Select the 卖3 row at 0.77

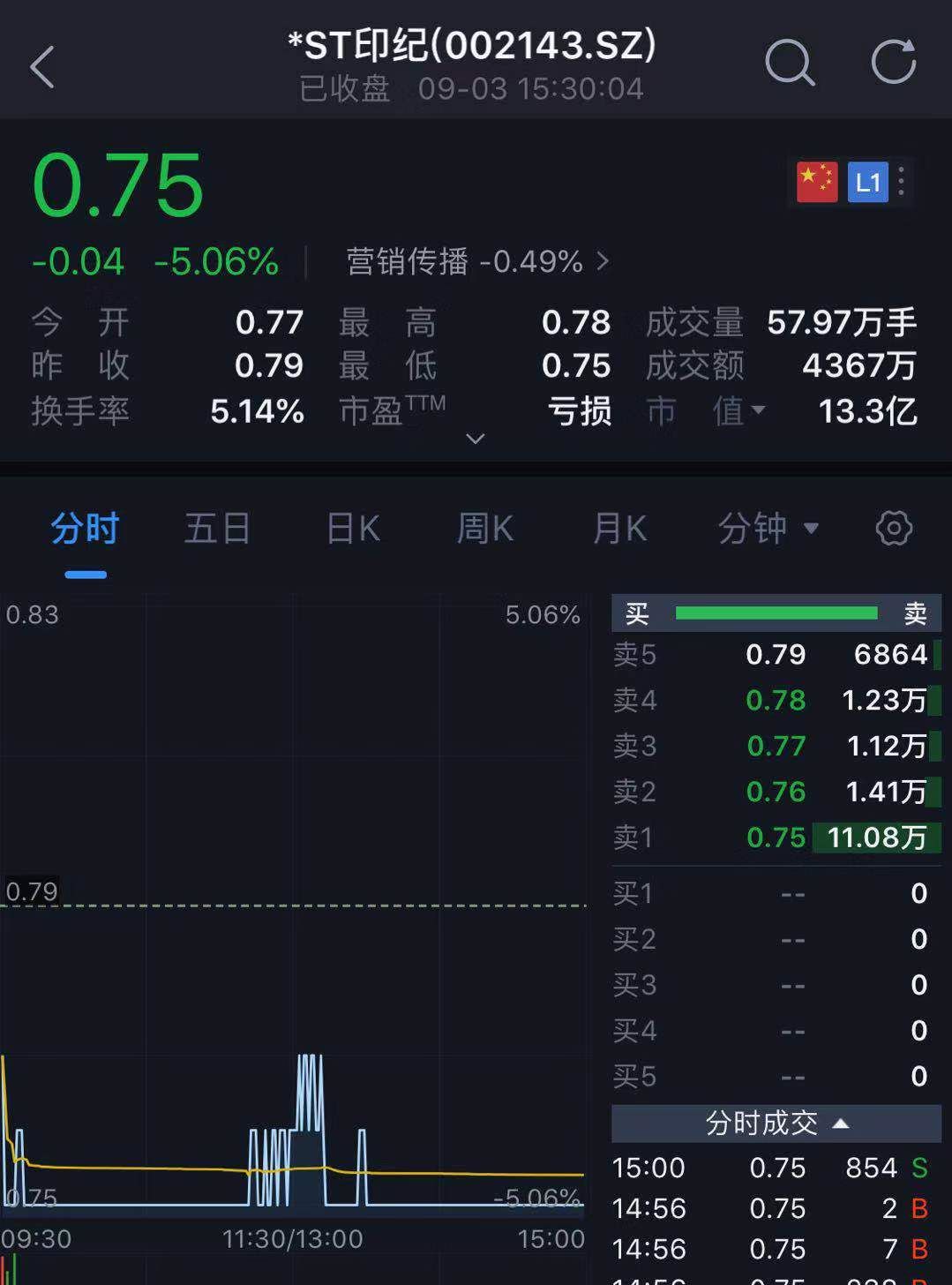tap(776, 746)
